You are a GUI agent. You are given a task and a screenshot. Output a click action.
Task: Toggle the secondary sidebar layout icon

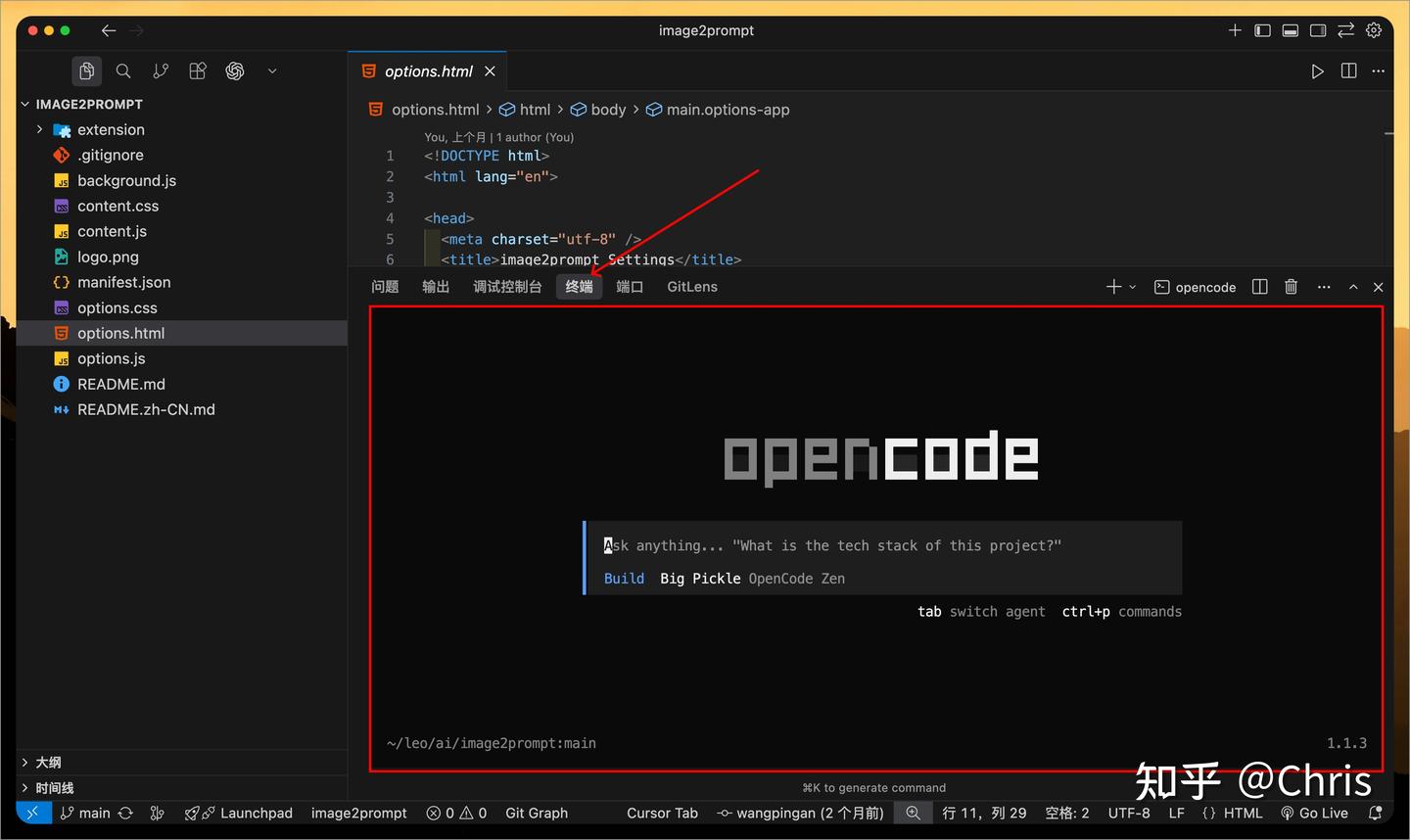[1318, 30]
